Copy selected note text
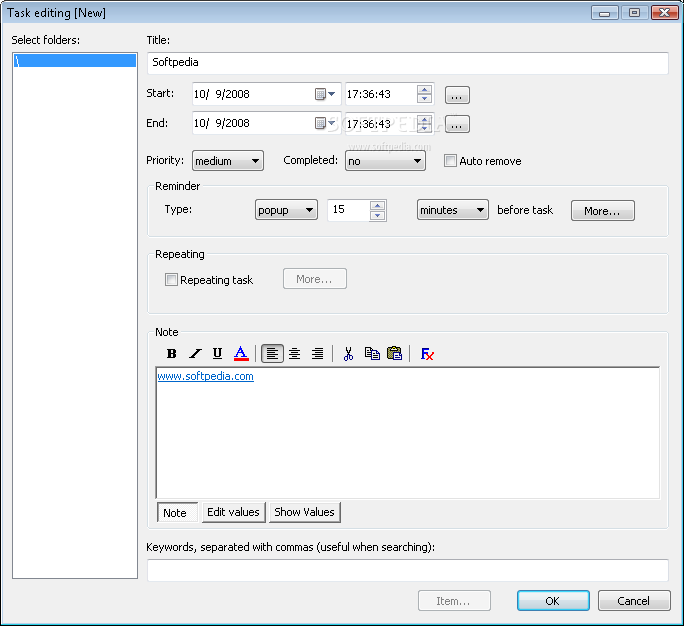Image resolution: width=684 pixels, height=626 pixels. 372,353
